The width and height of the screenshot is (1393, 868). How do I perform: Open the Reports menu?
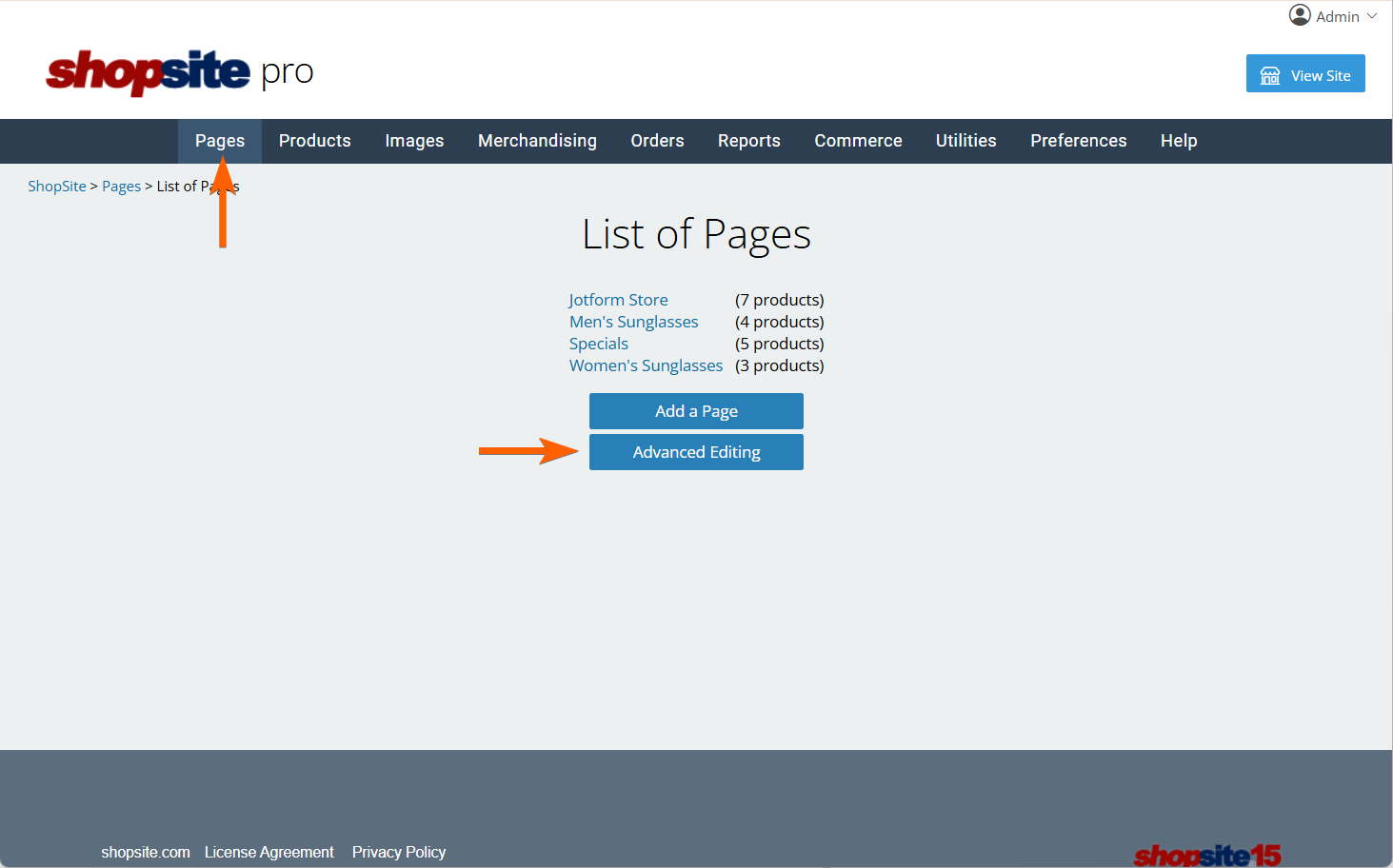(x=748, y=141)
